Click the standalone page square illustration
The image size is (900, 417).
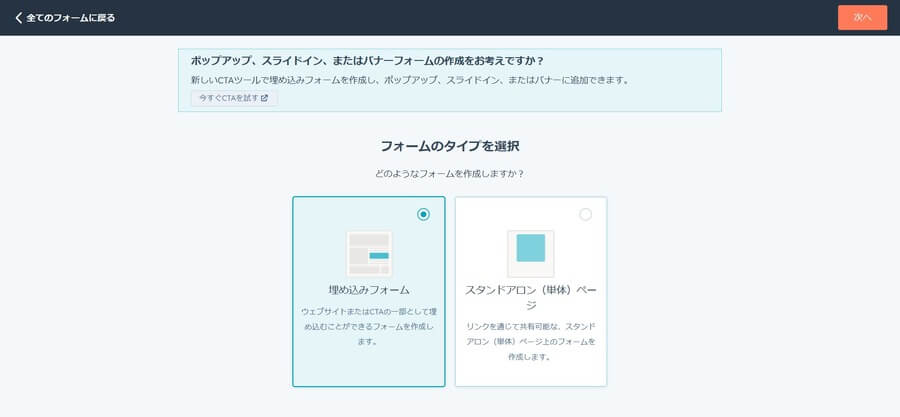(531, 254)
